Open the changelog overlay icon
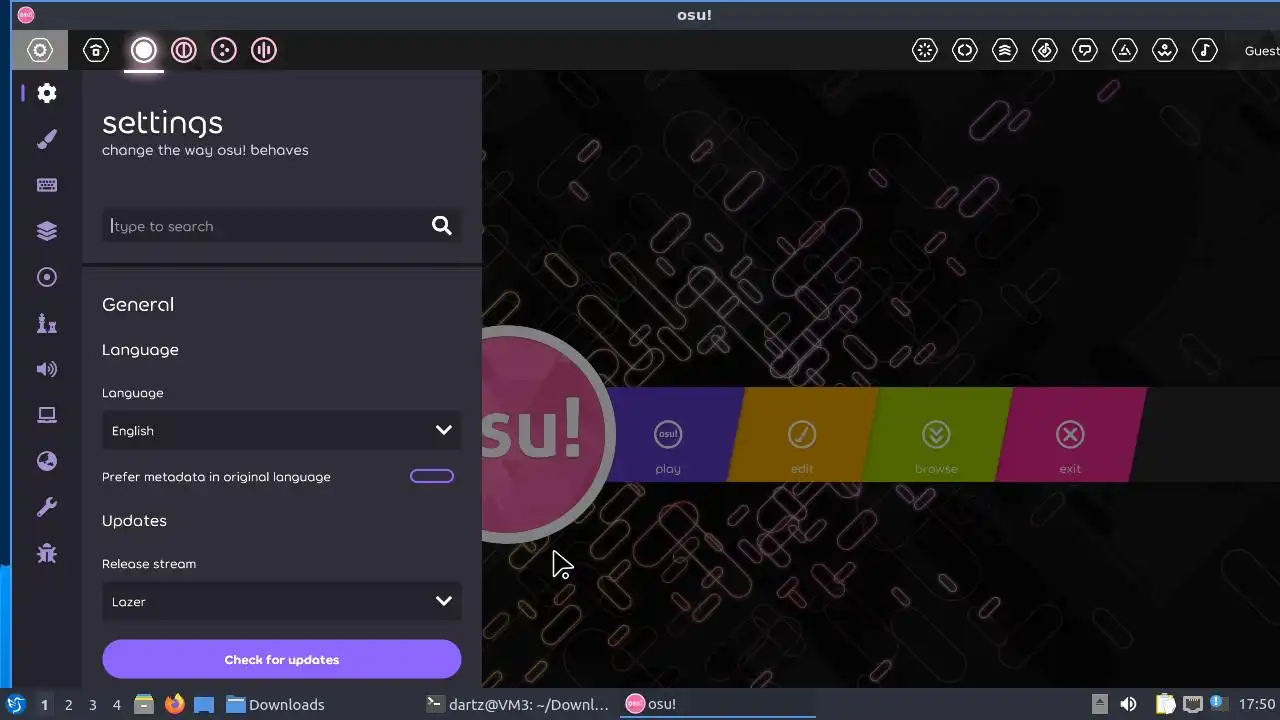Viewport: 1280px width, 720px height. (x=965, y=50)
